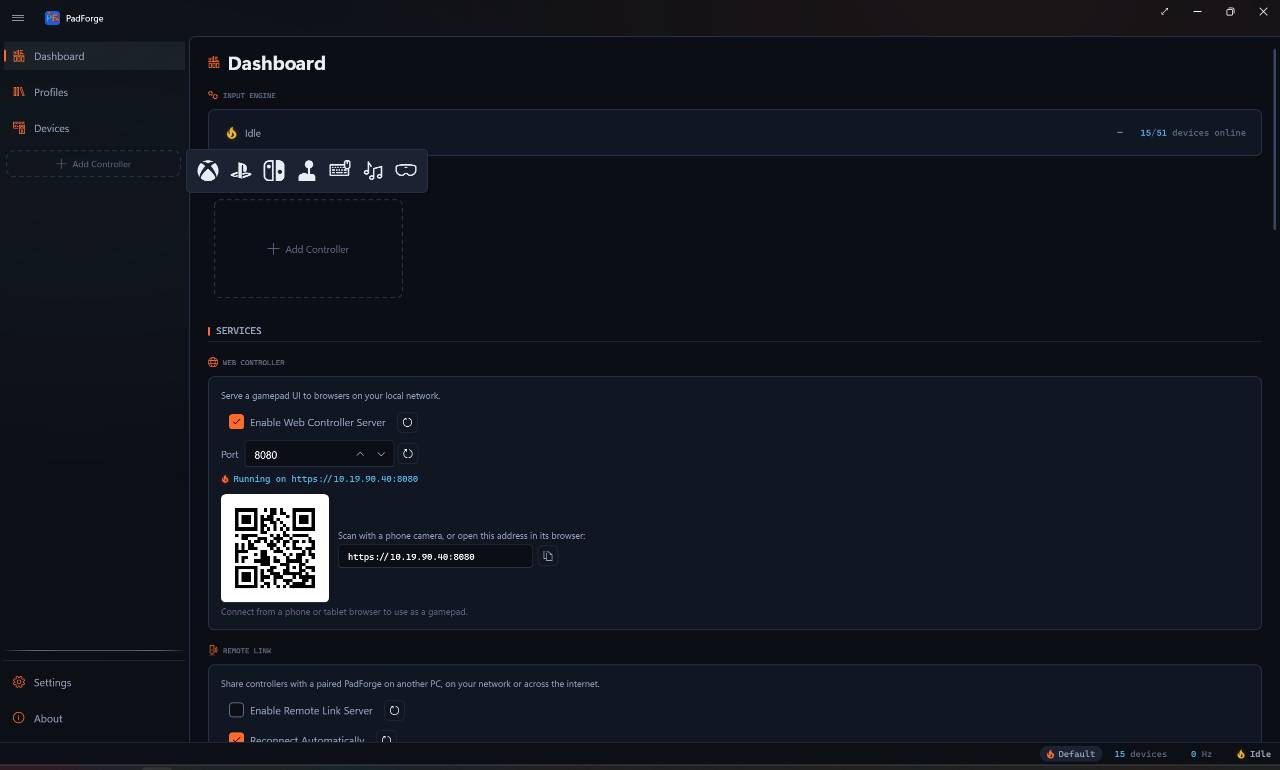Check Enable Remote Link Server
This screenshot has height=770, width=1280.
click(x=236, y=710)
